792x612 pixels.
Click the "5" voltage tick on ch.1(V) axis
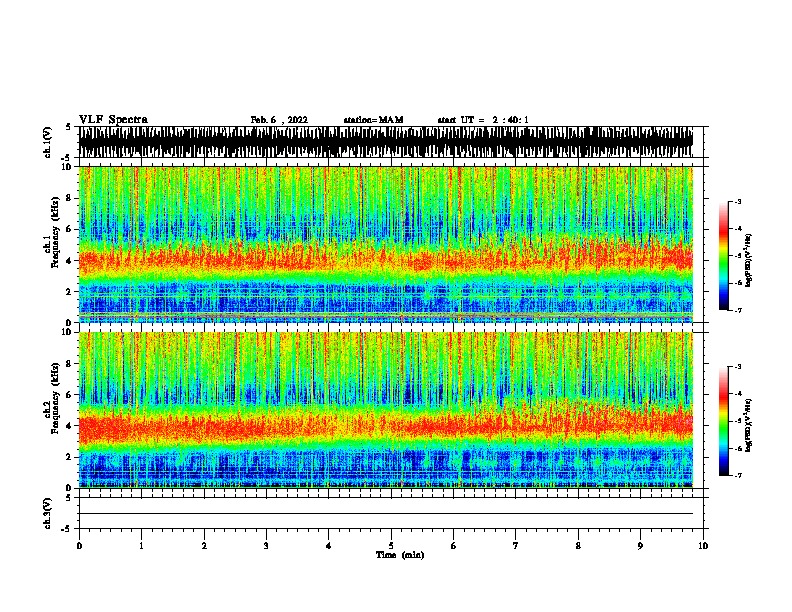(68, 127)
